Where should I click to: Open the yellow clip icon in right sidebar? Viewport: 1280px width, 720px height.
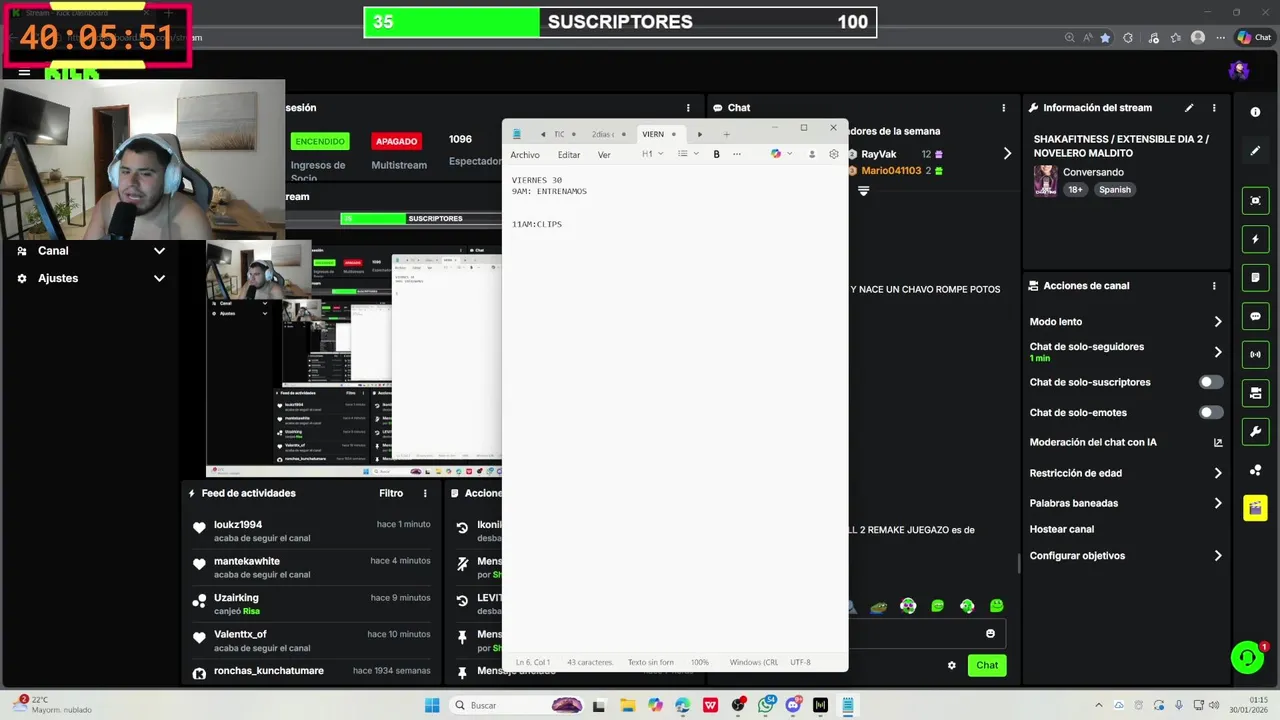coord(1255,508)
